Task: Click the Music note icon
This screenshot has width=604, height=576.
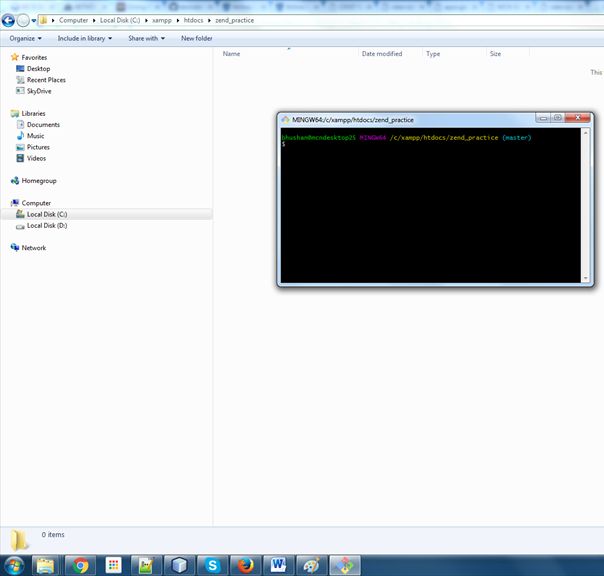Action: click(x=20, y=136)
